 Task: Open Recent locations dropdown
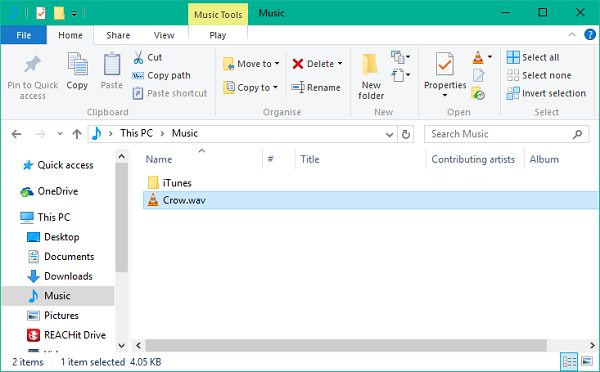click(60, 134)
